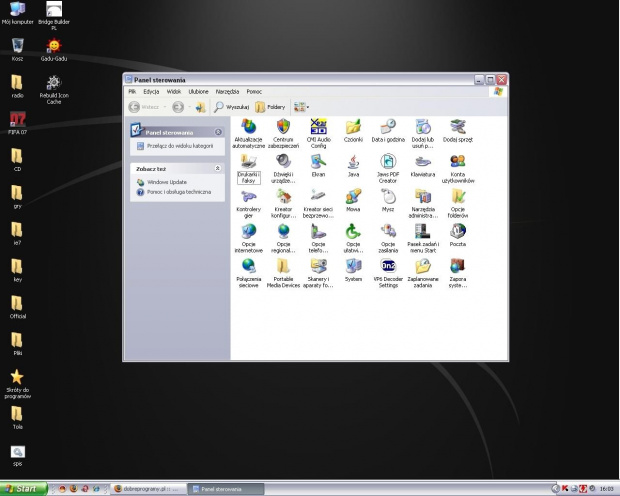Open Kreator konfiguracji sieci icon
The width and height of the screenshot is (620, 496).
point(283,203)
